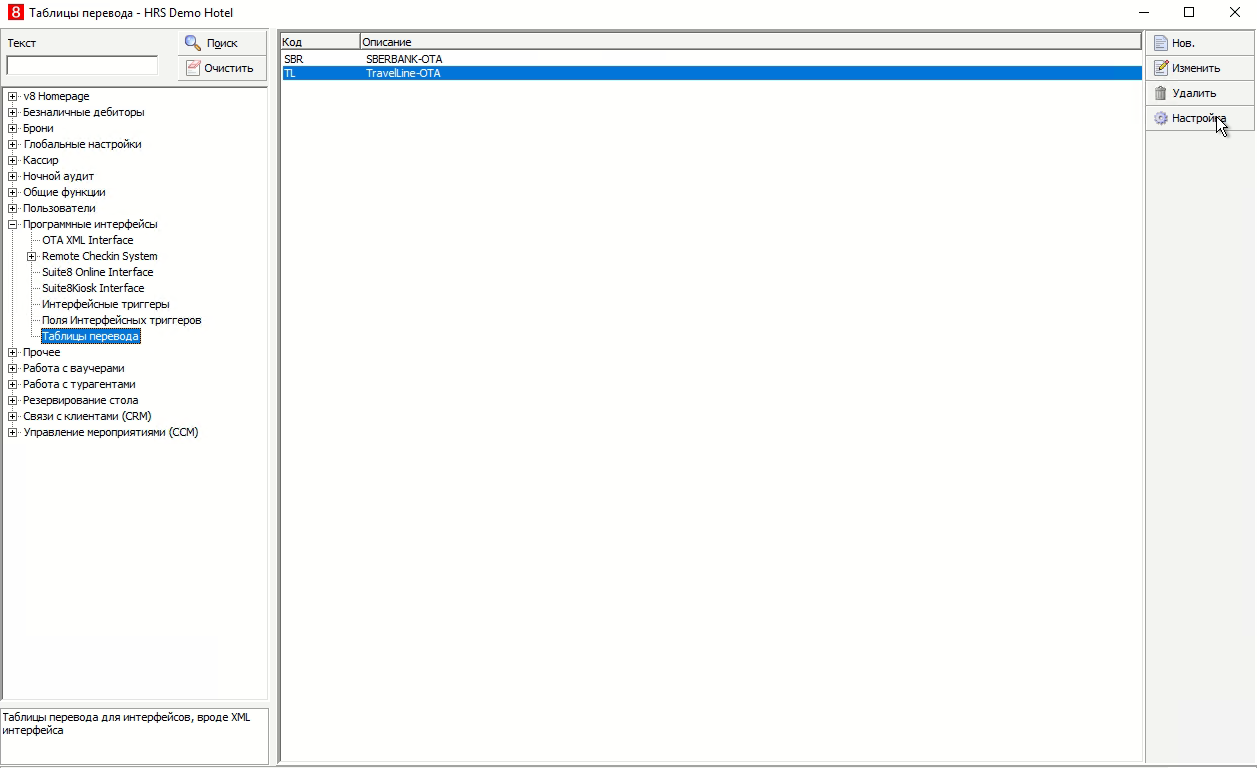Image resolution: width=1257 pixels, height=768 pixels.
Task: Select Работа с турагентами label
Action: pos(79,384)
